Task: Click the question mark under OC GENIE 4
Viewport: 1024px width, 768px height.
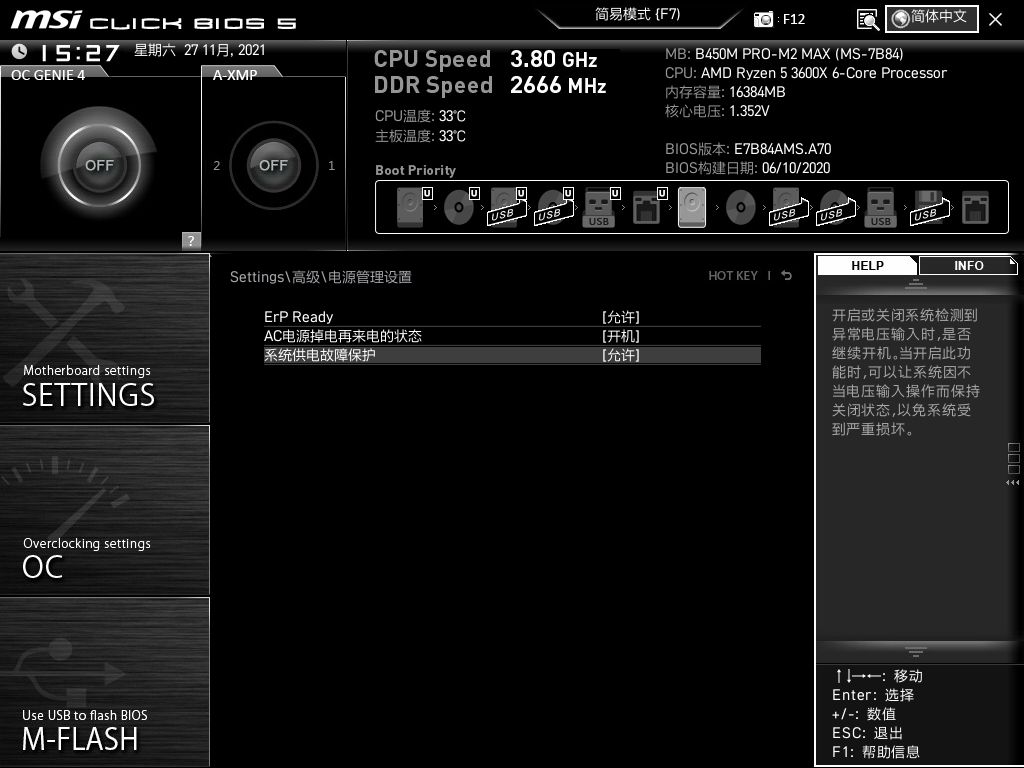Action: pyautogui.click(x=191, y=240)
